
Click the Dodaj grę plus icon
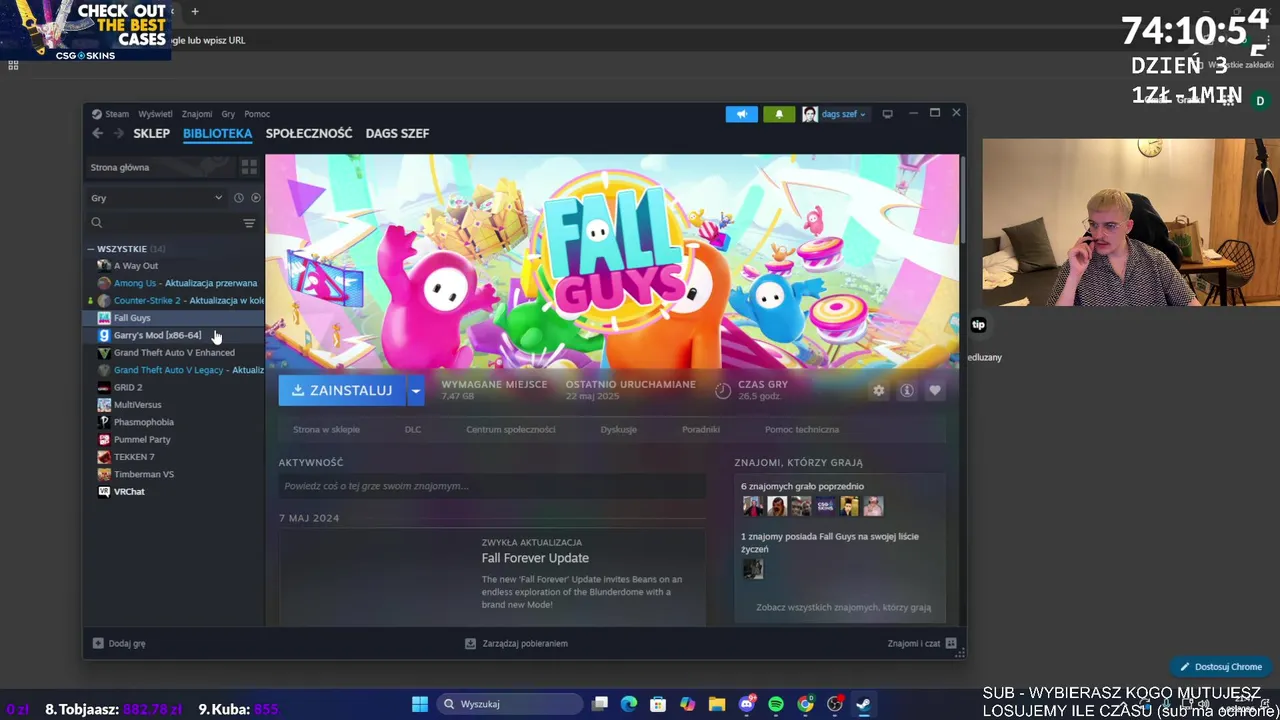point(98,643)
